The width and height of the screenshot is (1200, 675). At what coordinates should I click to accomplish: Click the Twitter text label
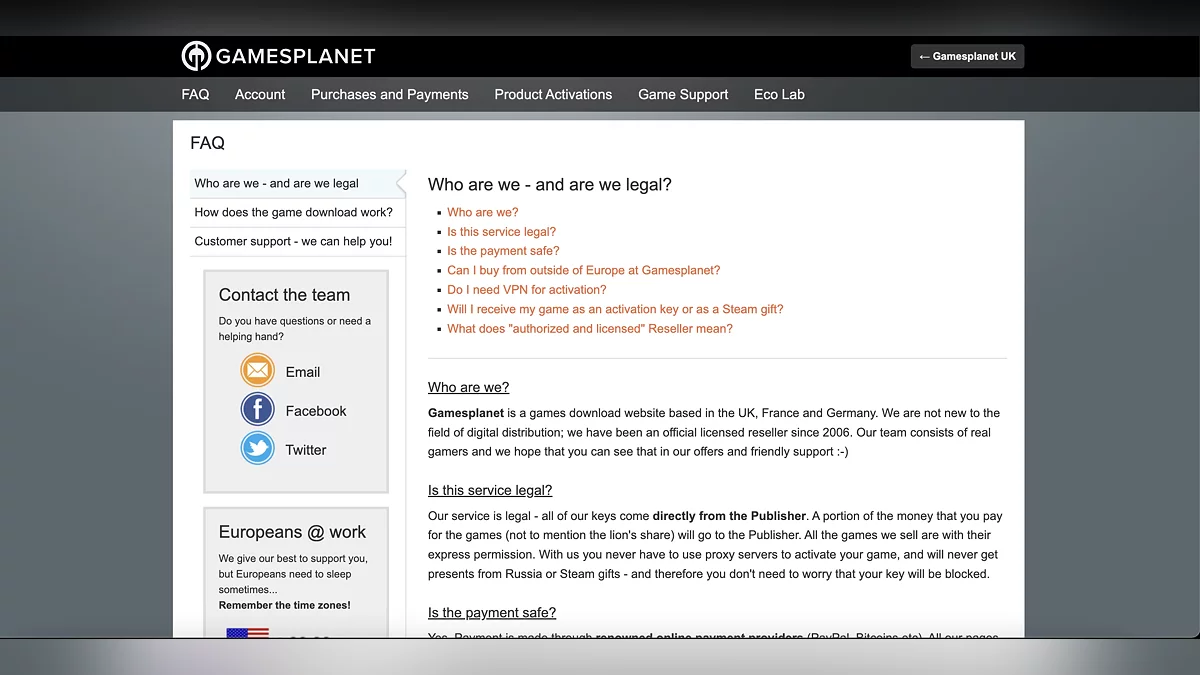tap(306, 450)
